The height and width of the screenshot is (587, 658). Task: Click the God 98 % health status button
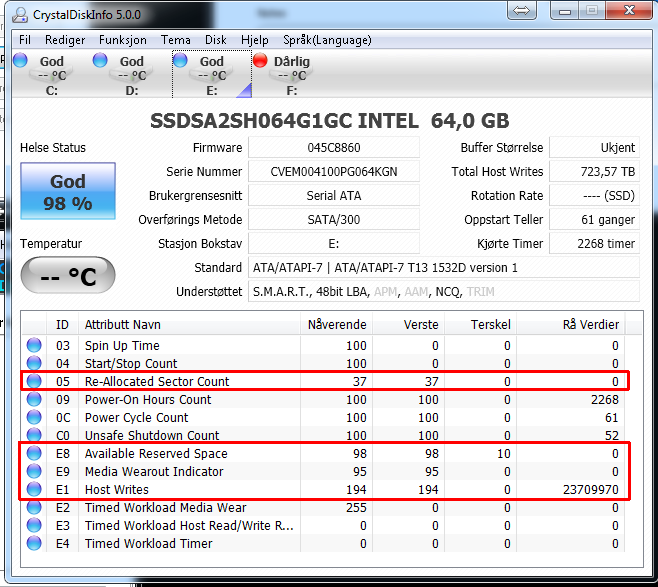tap(68, 191)
